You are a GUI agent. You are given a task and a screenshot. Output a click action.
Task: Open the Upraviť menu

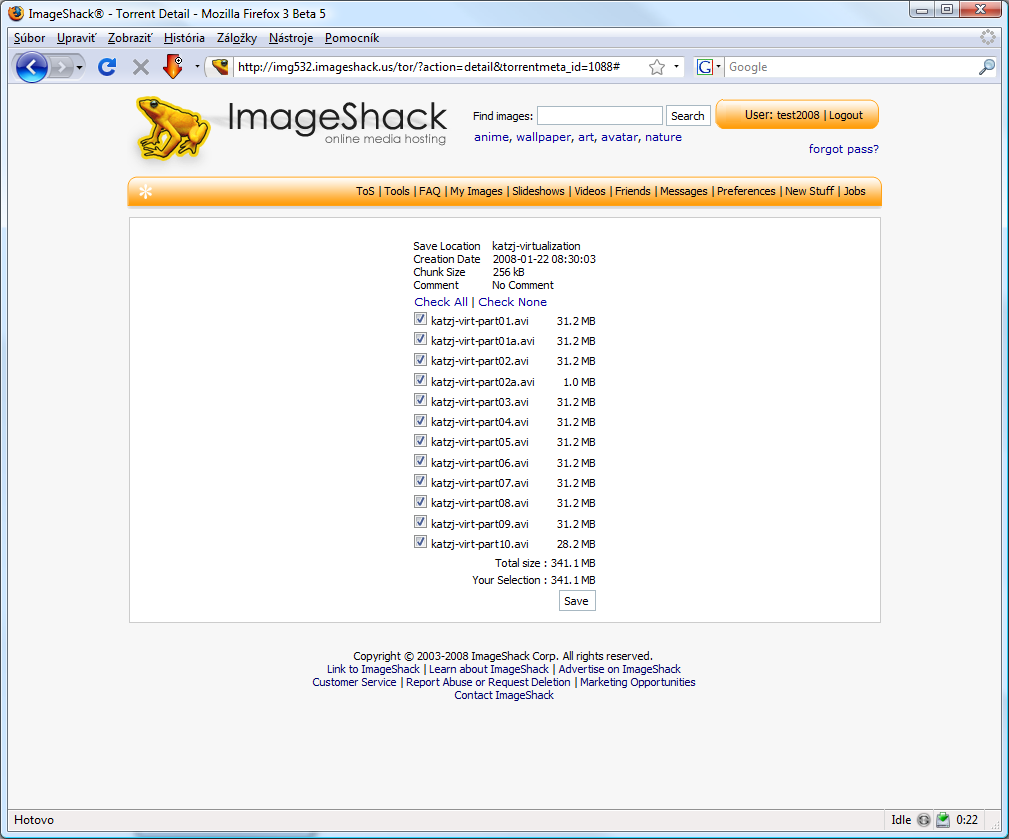pyautogui.click(x=76, y=38)
